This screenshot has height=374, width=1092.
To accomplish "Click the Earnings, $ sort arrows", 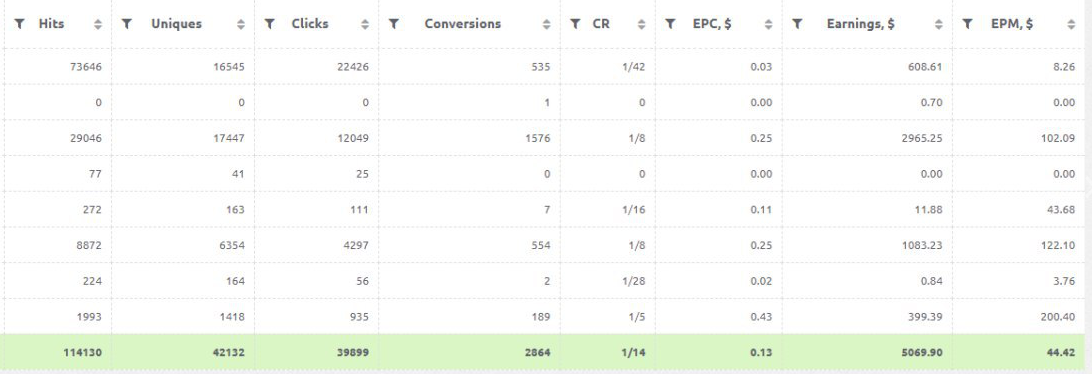I will click(939, 24).
